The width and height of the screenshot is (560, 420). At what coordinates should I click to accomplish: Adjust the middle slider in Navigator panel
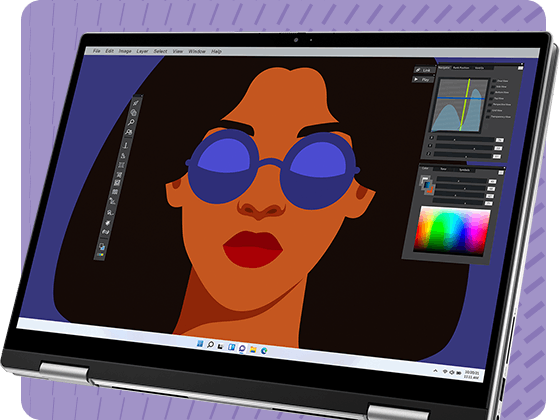(x=464, y=147)
